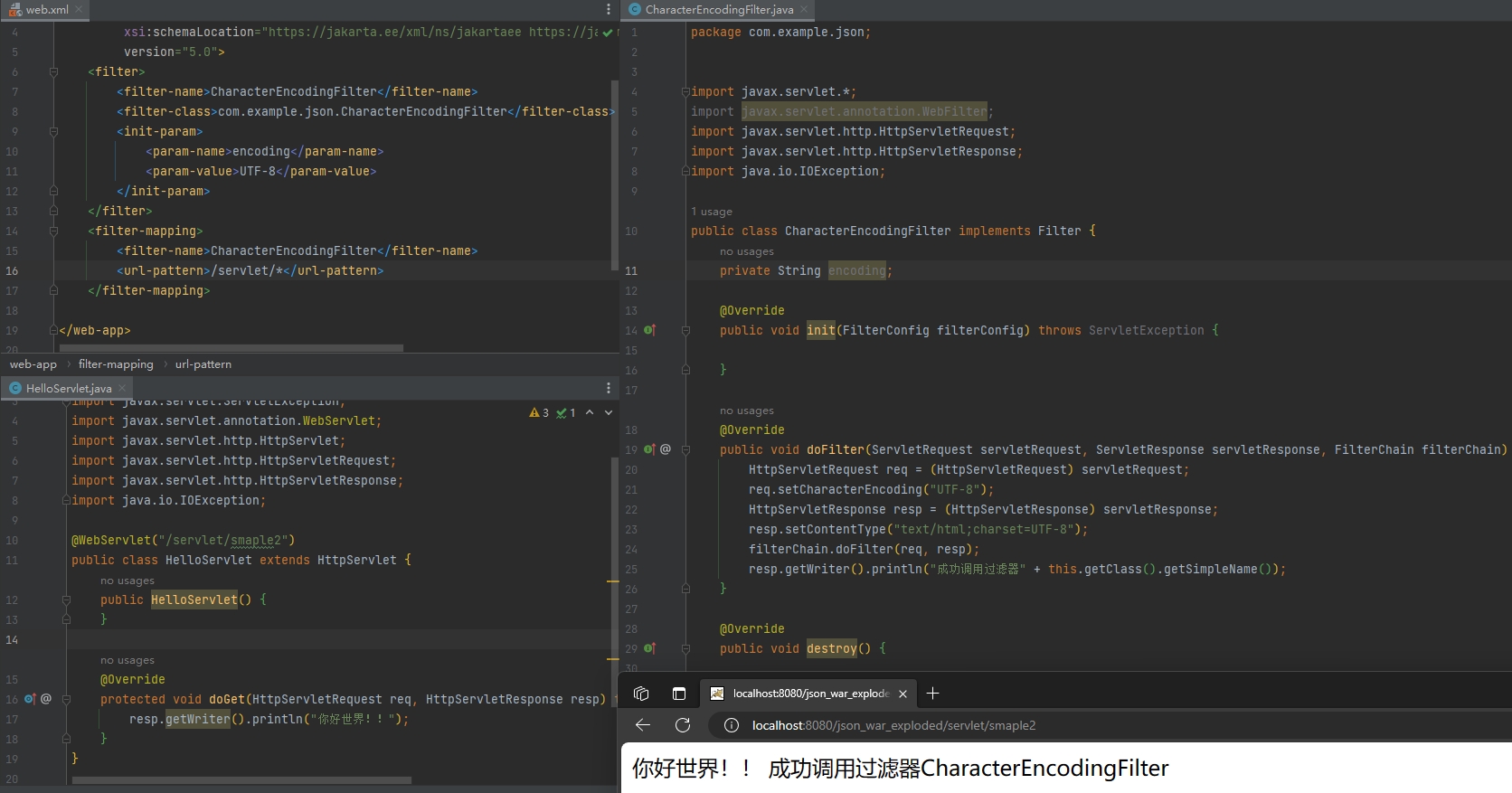Click the '1 usage' hint above class
This screenshot has width=1512, height=793.
[712, 212]
